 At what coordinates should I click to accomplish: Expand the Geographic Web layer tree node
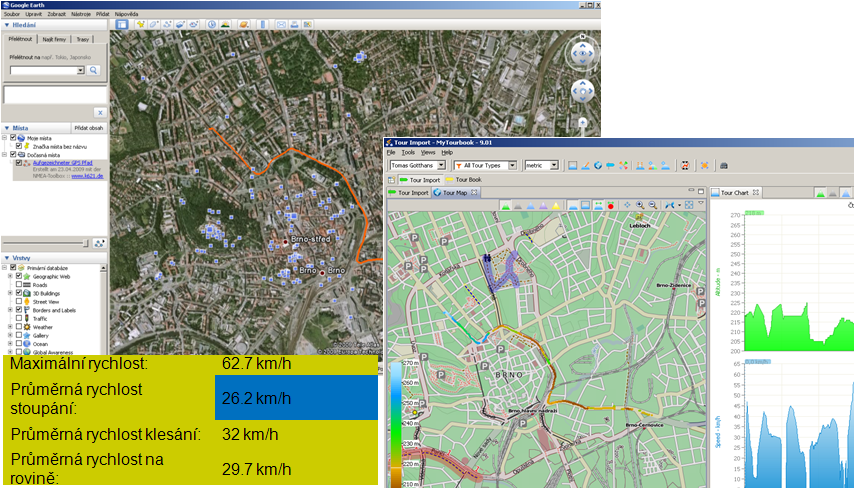[x=10, y=276]
